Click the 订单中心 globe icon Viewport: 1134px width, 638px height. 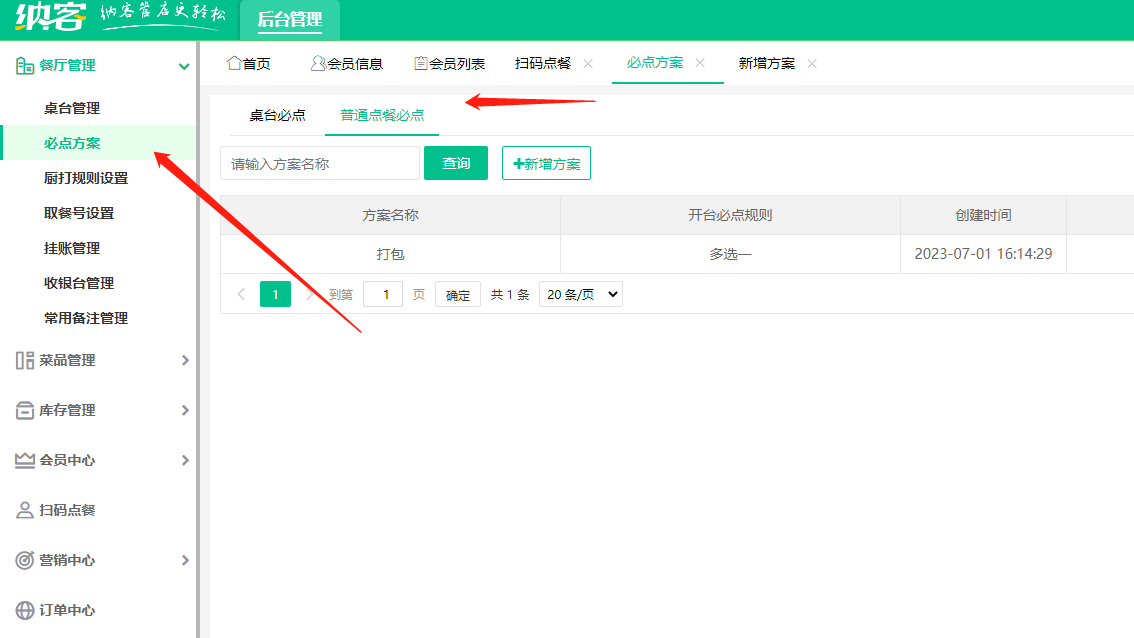pos(25,610)
